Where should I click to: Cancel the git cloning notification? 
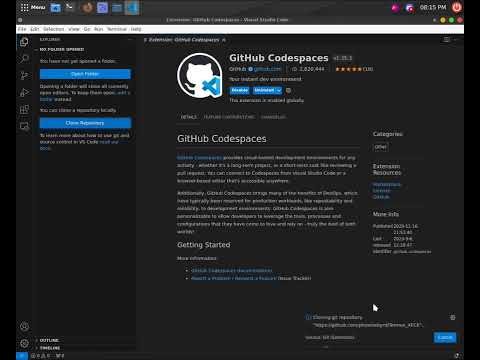pos(445,337)
